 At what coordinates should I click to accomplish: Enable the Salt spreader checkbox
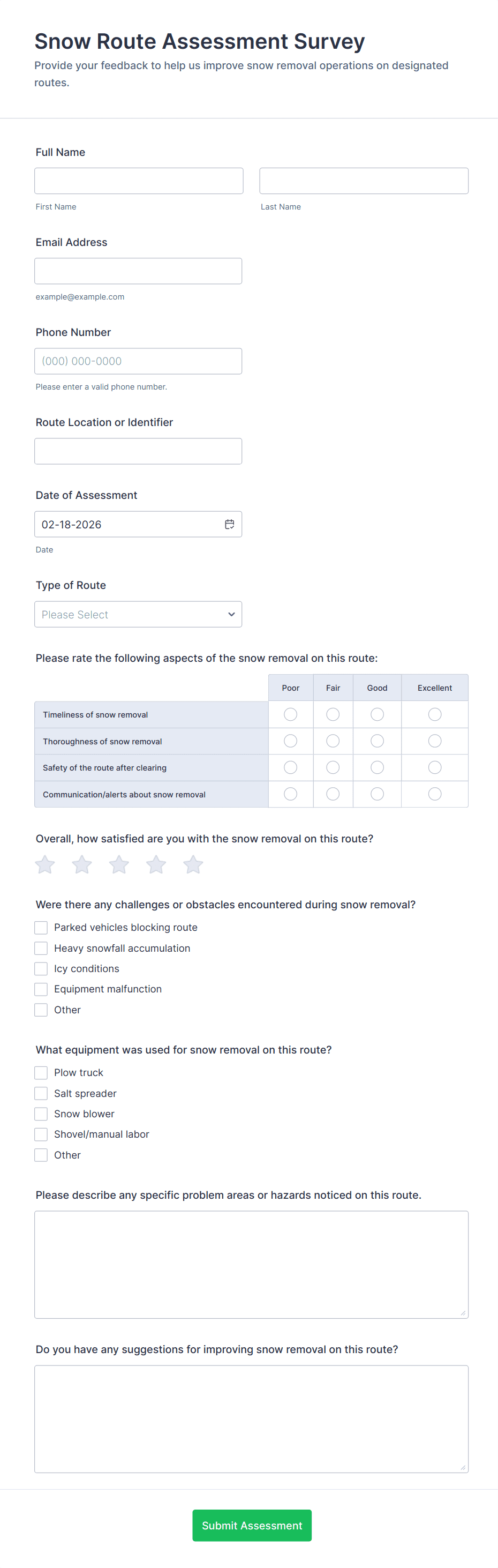point(41,1093)
